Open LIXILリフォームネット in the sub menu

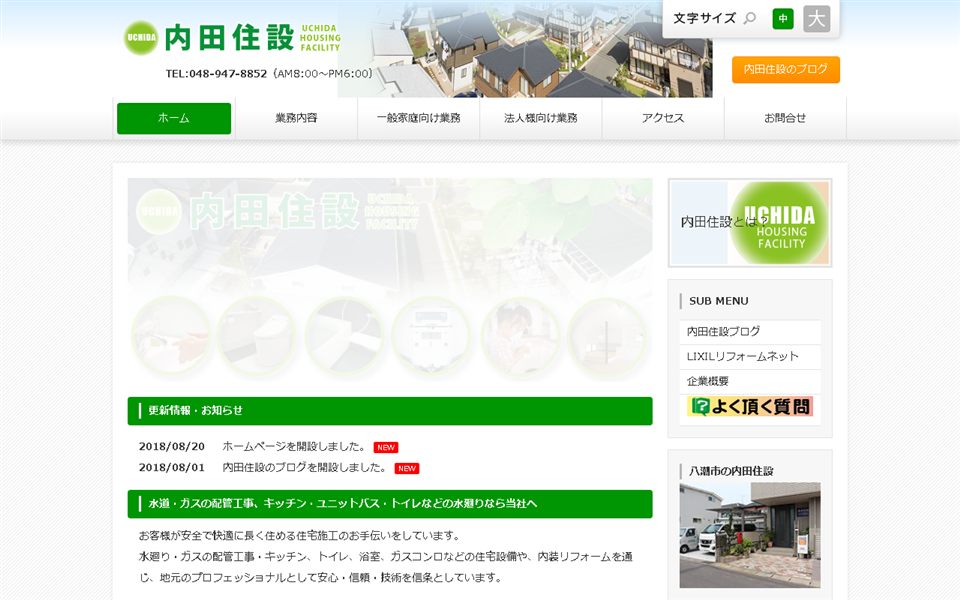(750, 356)
